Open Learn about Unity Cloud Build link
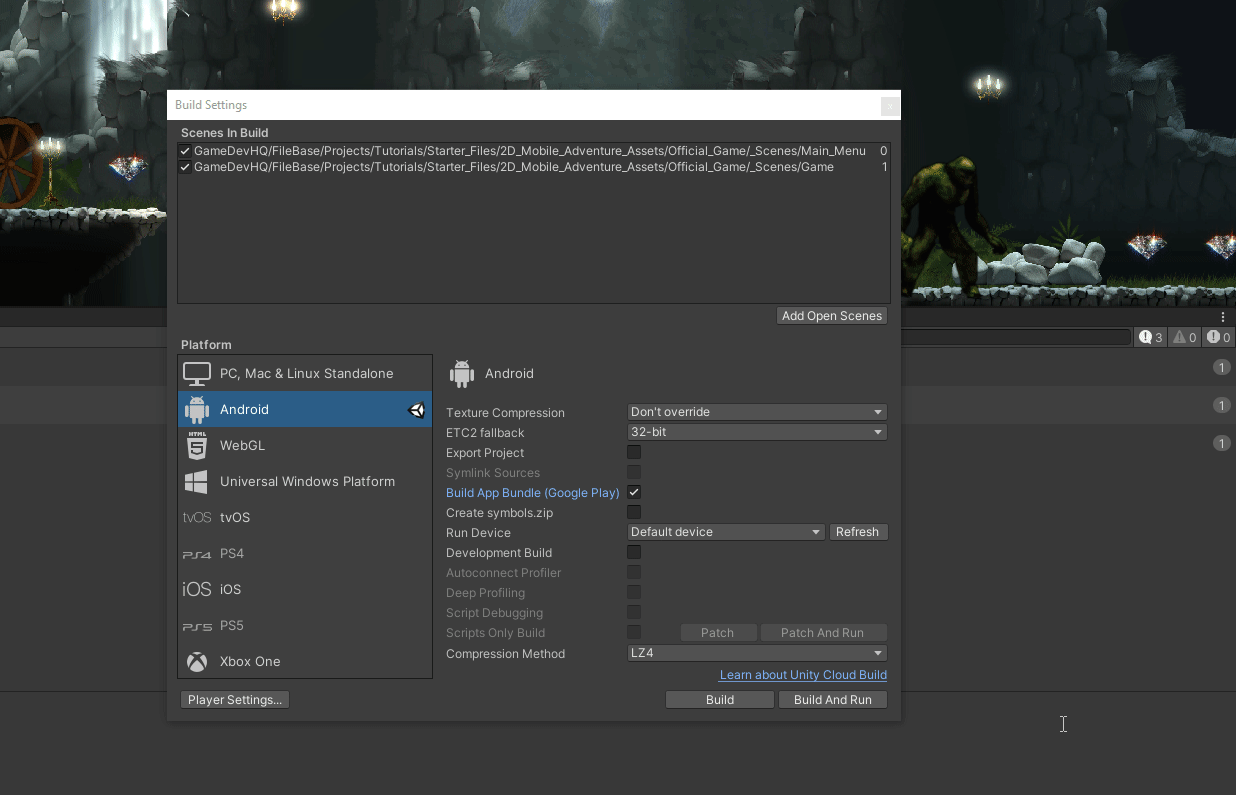1236x795 pixels. (x=803, y=675)
